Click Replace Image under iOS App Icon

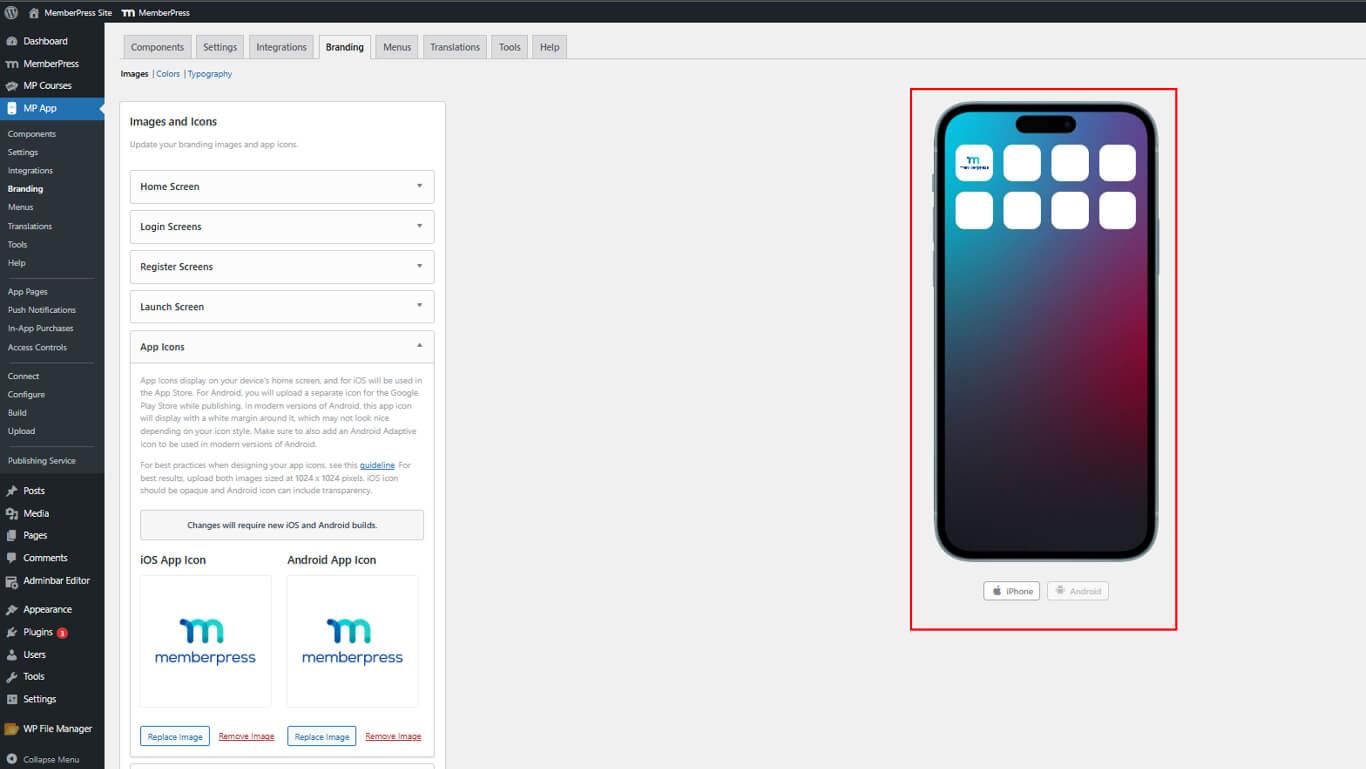[x=175, y=737]
